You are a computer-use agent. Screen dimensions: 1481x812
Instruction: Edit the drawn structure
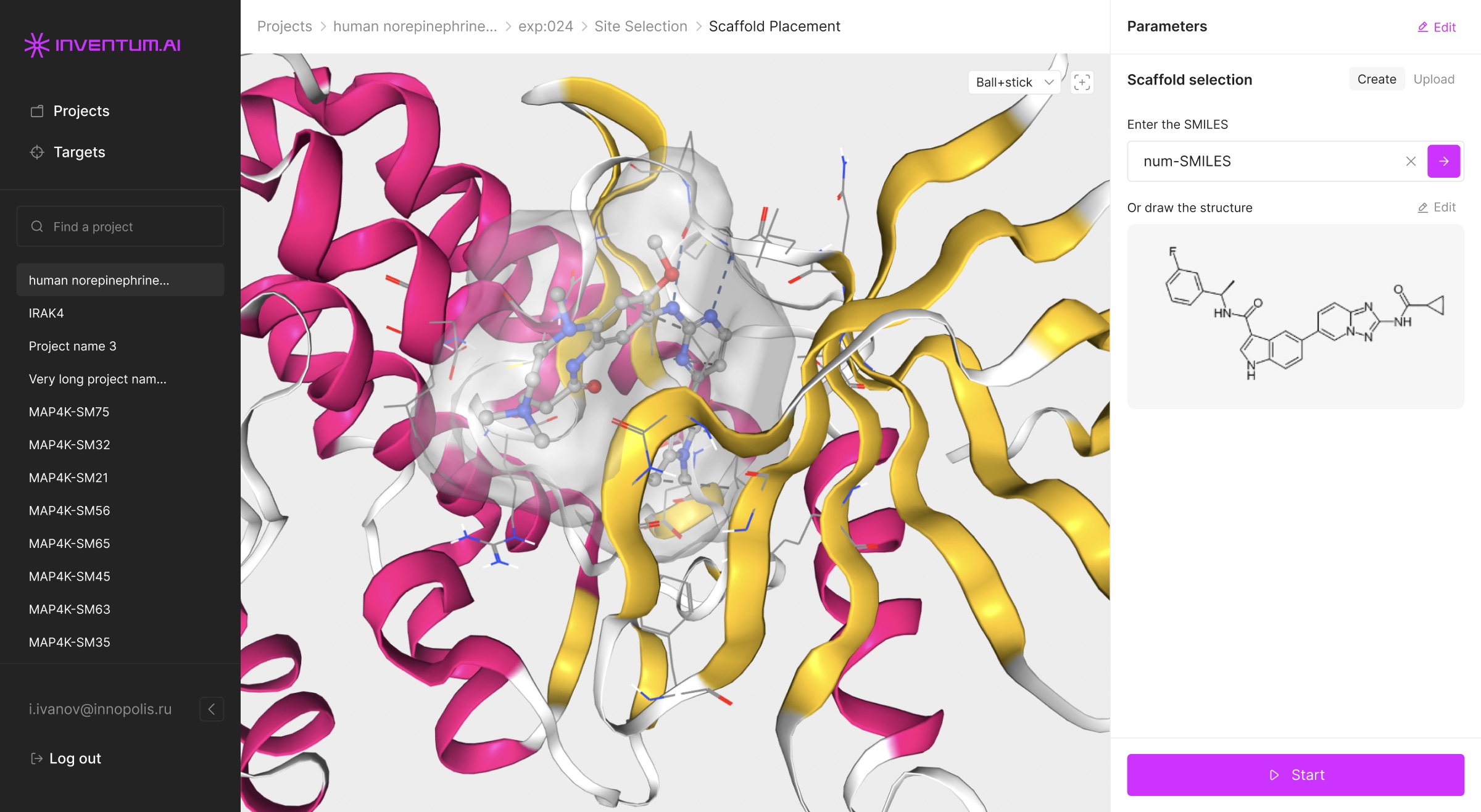click(1436, 207)
